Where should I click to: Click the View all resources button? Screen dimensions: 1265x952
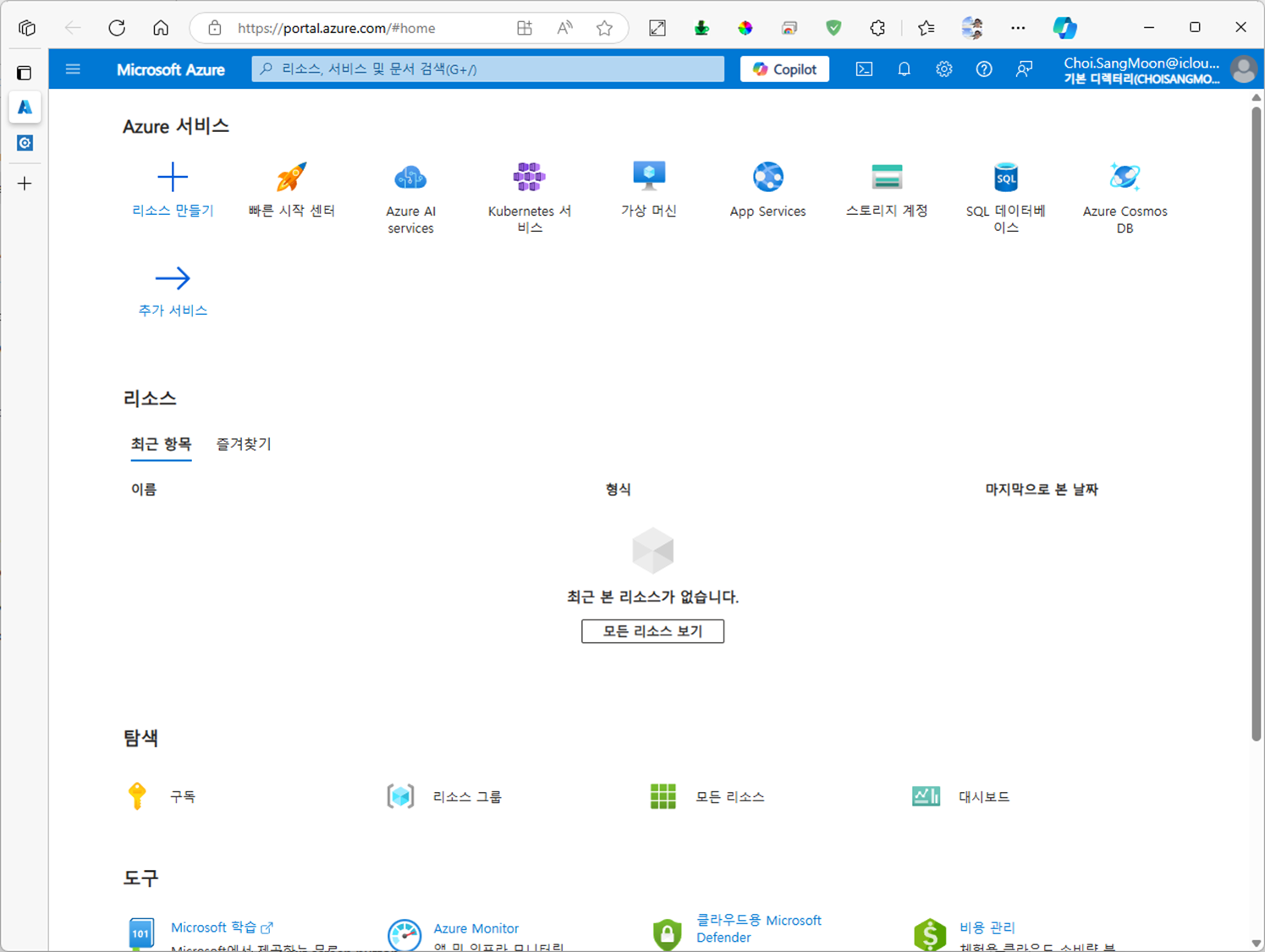652,631
